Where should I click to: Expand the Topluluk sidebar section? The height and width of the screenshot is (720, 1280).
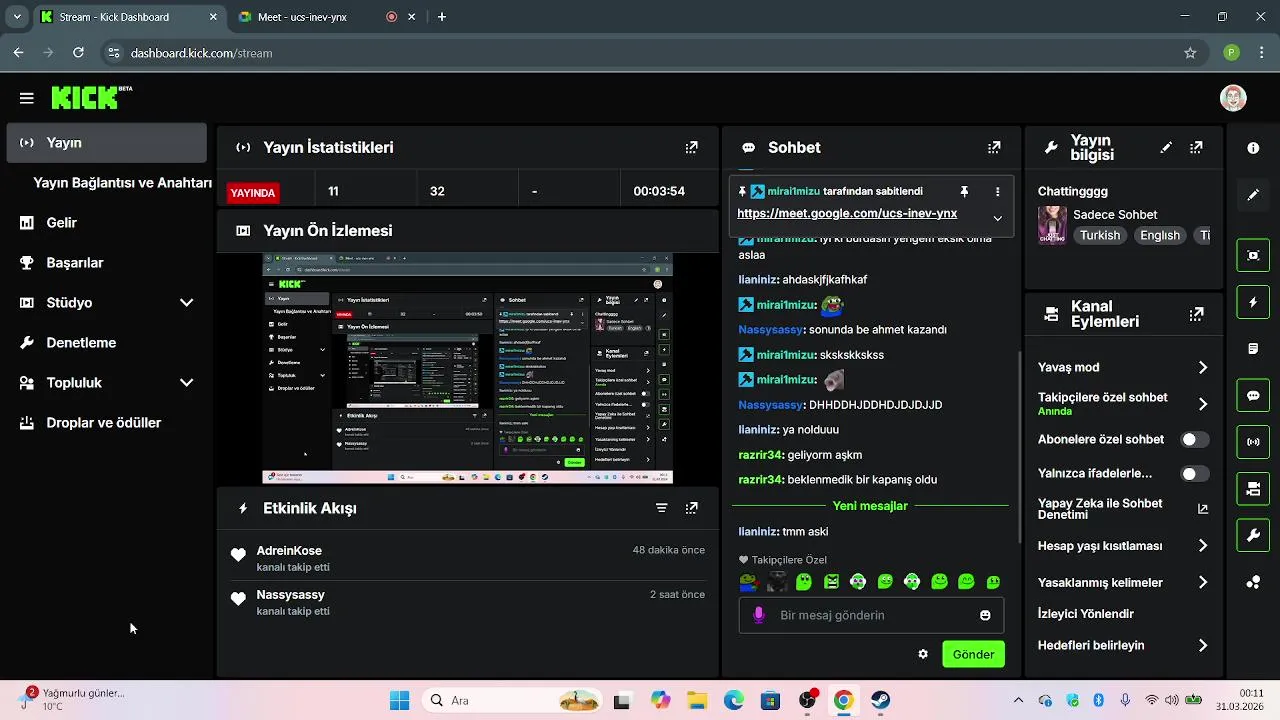point(186,383)
